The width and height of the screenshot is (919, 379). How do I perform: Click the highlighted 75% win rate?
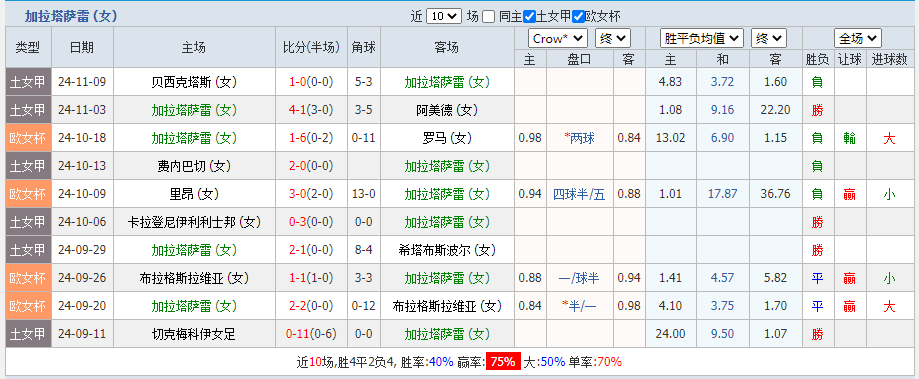[x=502, y=362]
